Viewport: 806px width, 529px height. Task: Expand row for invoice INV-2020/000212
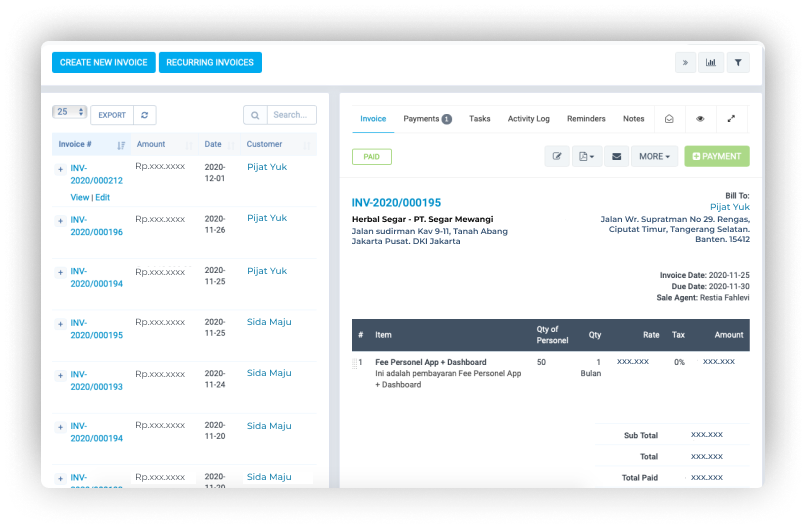pos(60,170)
